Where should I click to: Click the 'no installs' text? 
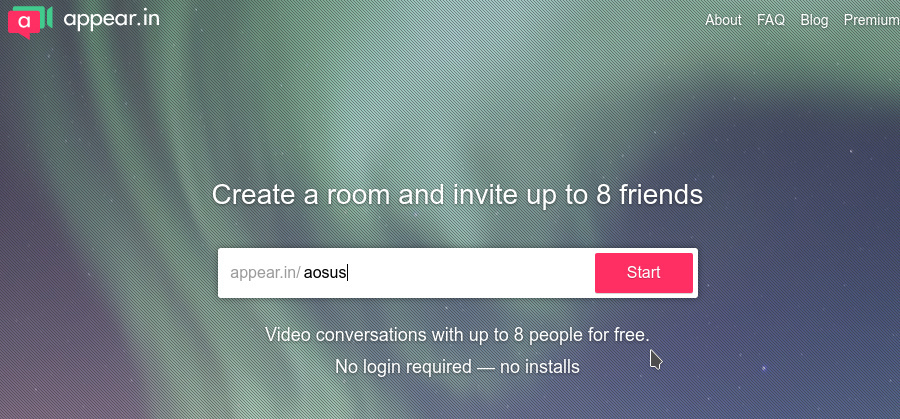pyautogui.click(x=540, y=366)
